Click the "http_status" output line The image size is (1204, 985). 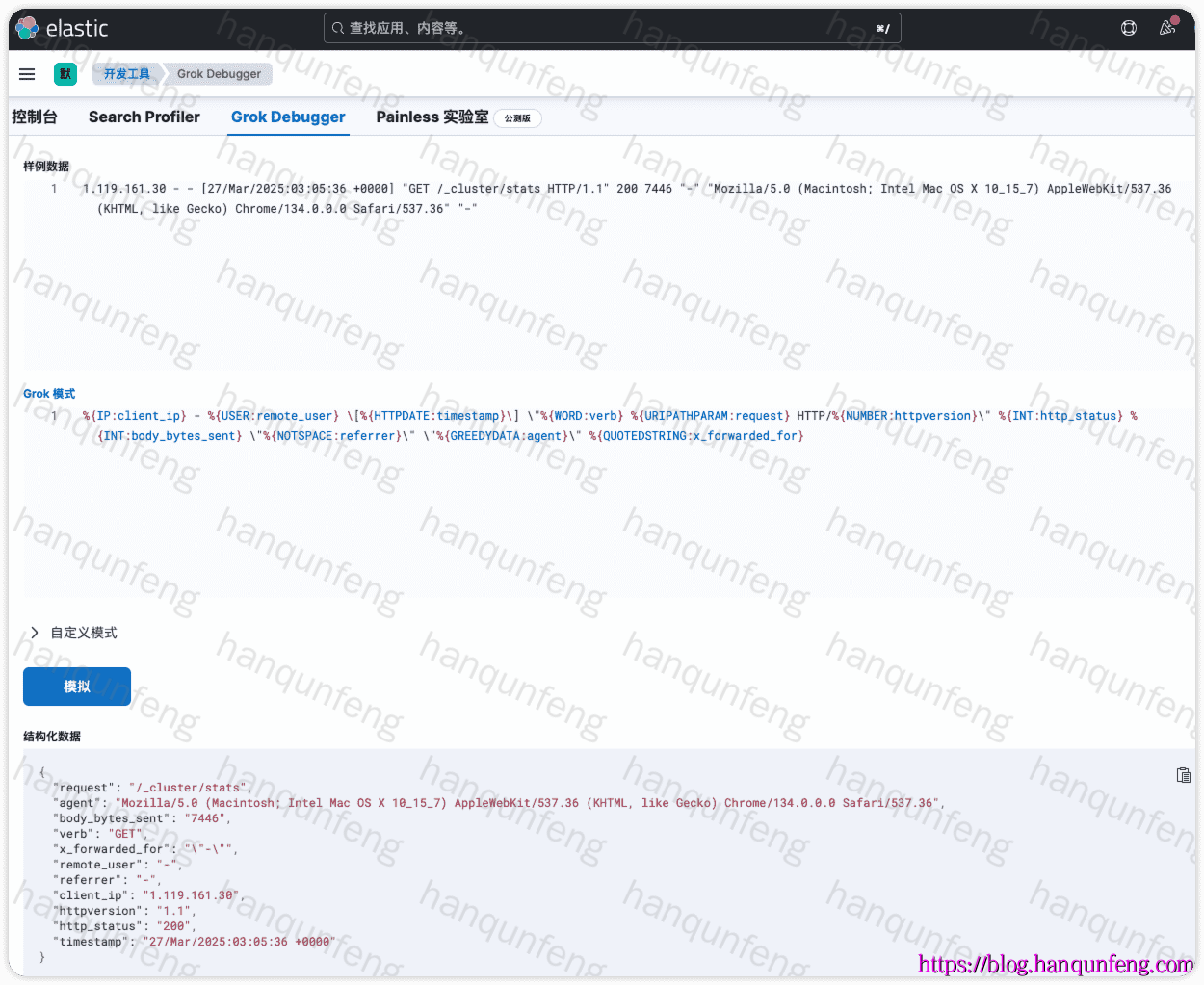[123, 926]
